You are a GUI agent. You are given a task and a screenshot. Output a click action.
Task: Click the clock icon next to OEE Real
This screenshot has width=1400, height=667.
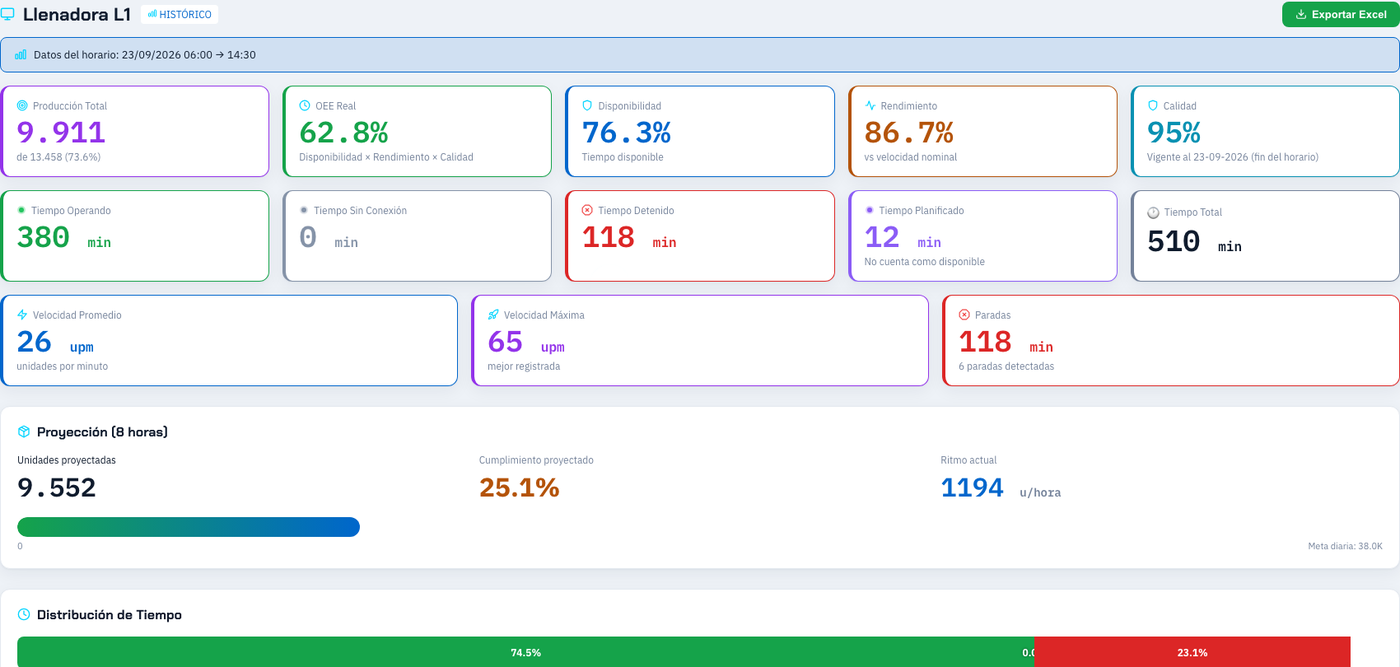click(305, 105)
